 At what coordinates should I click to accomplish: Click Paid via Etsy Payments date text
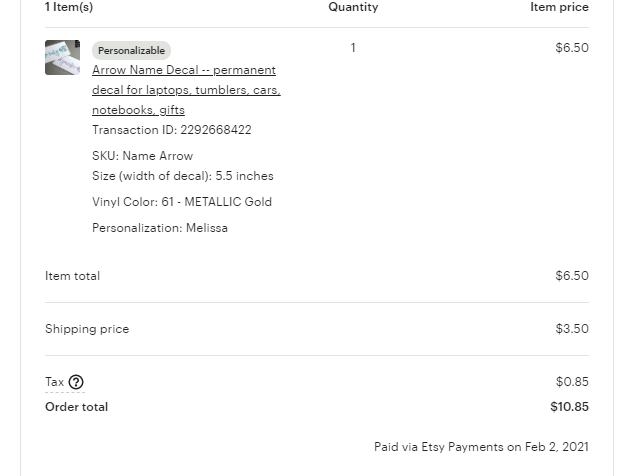[481, 447]
